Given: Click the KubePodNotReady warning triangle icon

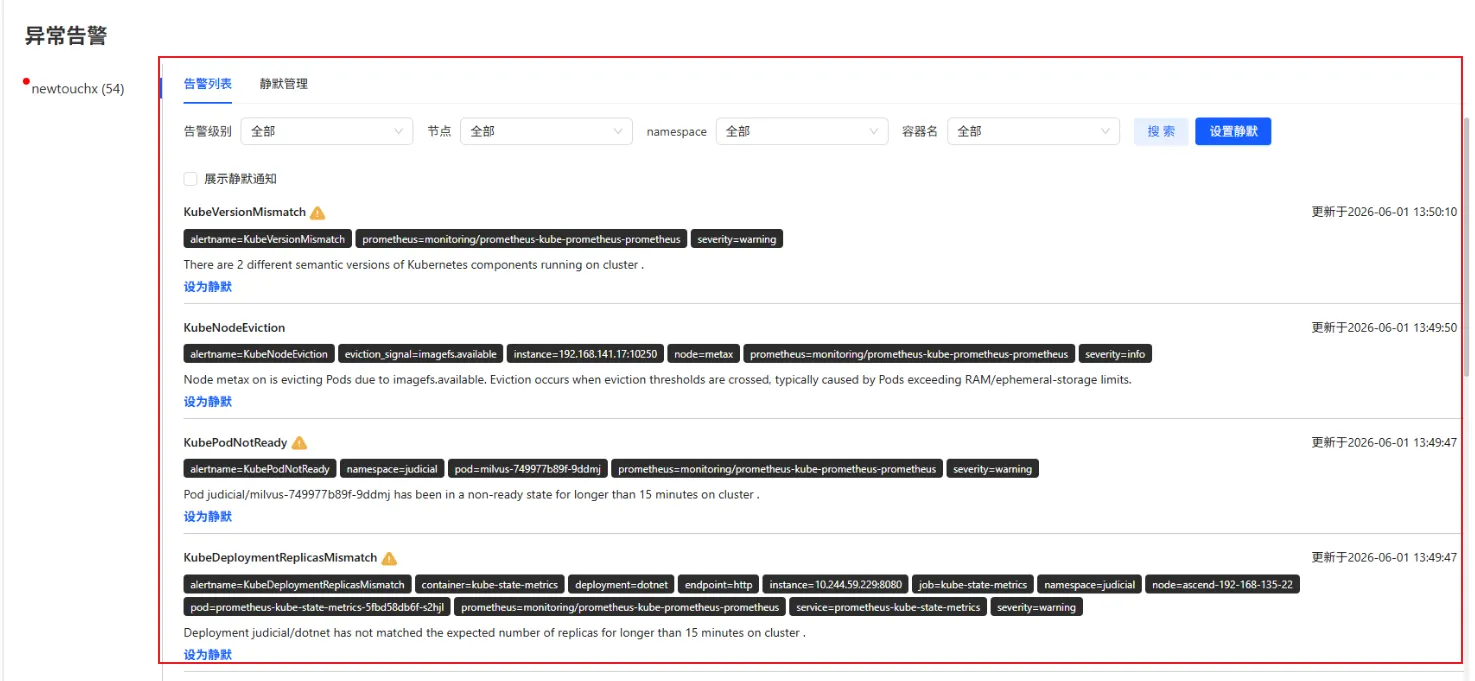Looking at the screenshot, I should click(299, 443).
